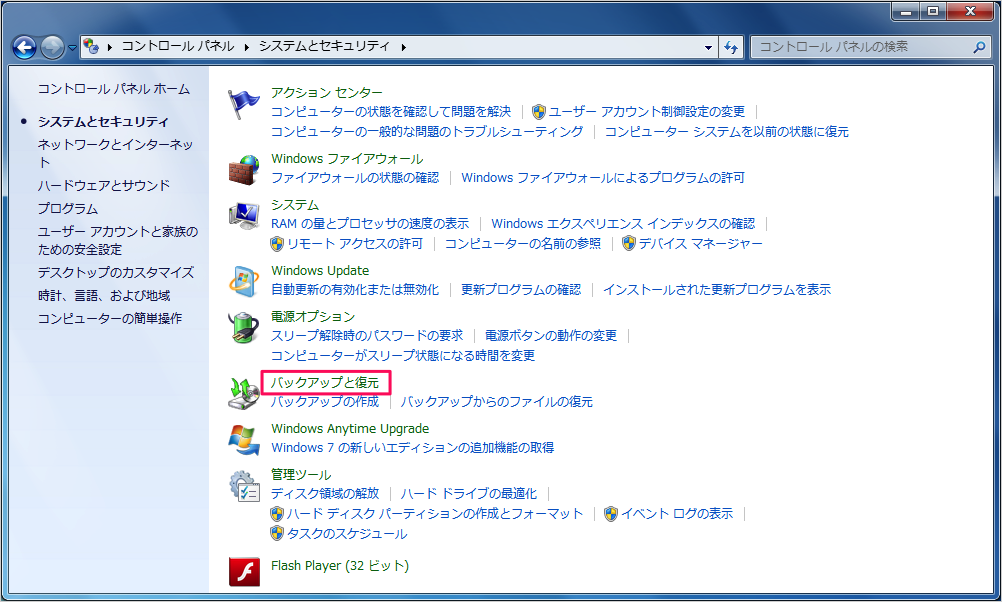
Task: Click ユーザー アカウント制御設定の変更
Action: click(647, 112)
